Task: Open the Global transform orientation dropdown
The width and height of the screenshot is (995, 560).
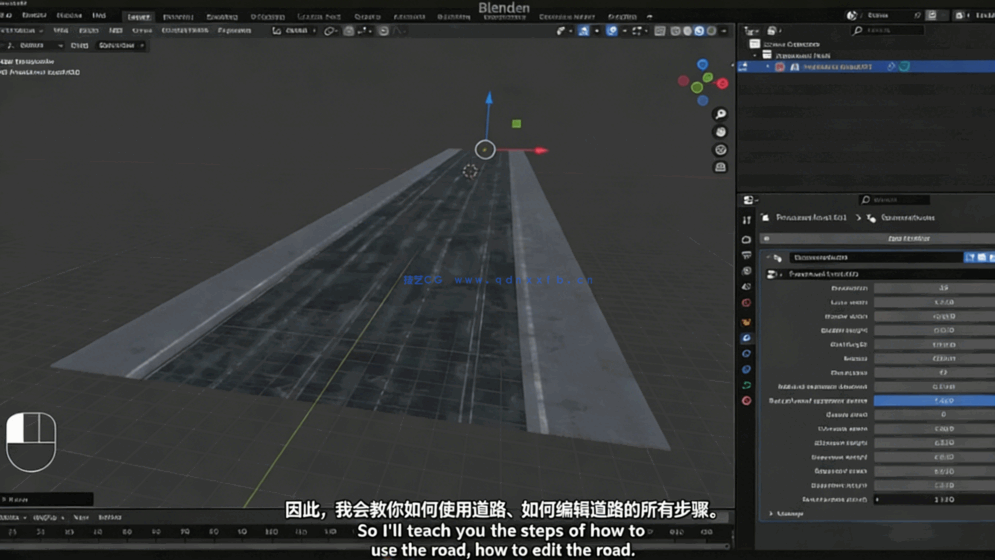Action: click(294, 30)
